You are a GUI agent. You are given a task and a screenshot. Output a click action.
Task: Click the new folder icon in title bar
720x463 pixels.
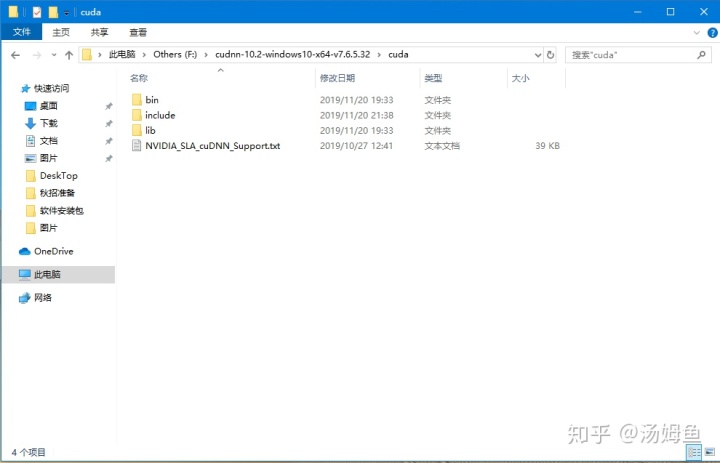click(x=53, y=12)
